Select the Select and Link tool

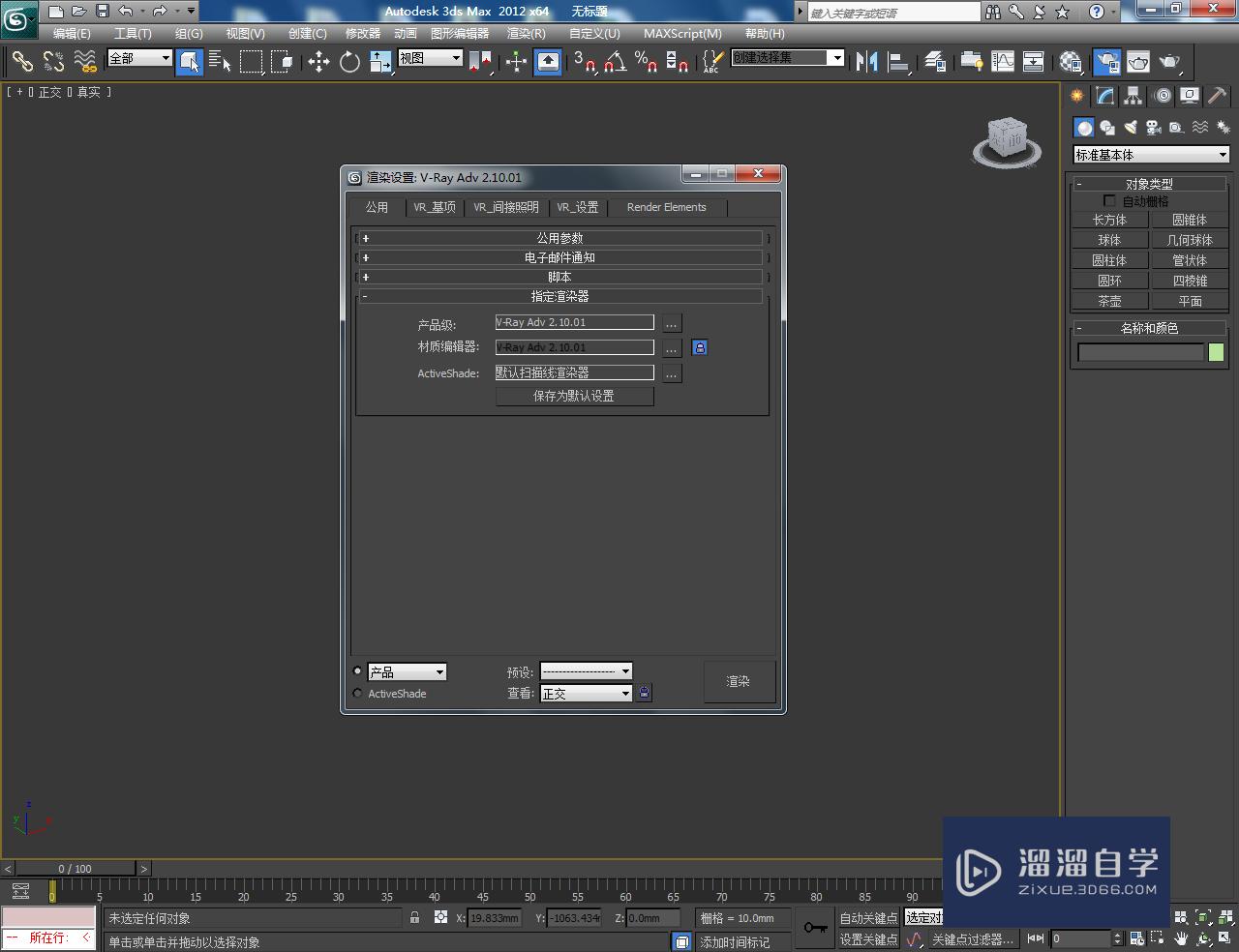(22, 62)
